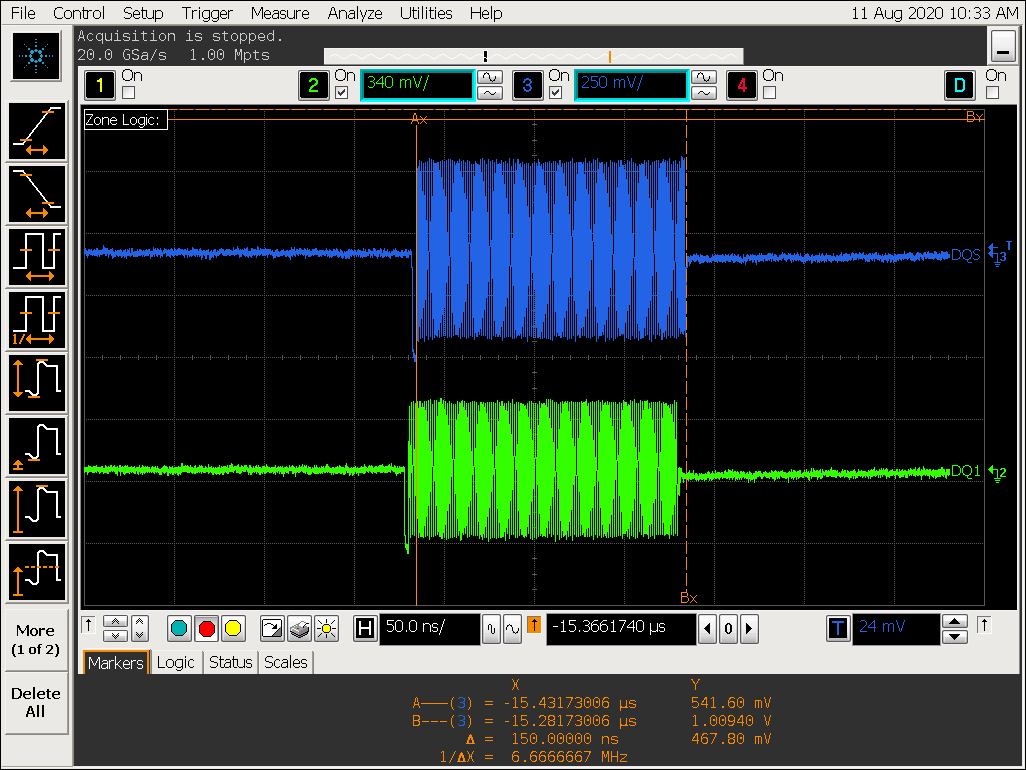The width and height of the screenshot is (1026, 770).
Task: Click the Keysight logo icon at top left
Action: click(37, 56)
